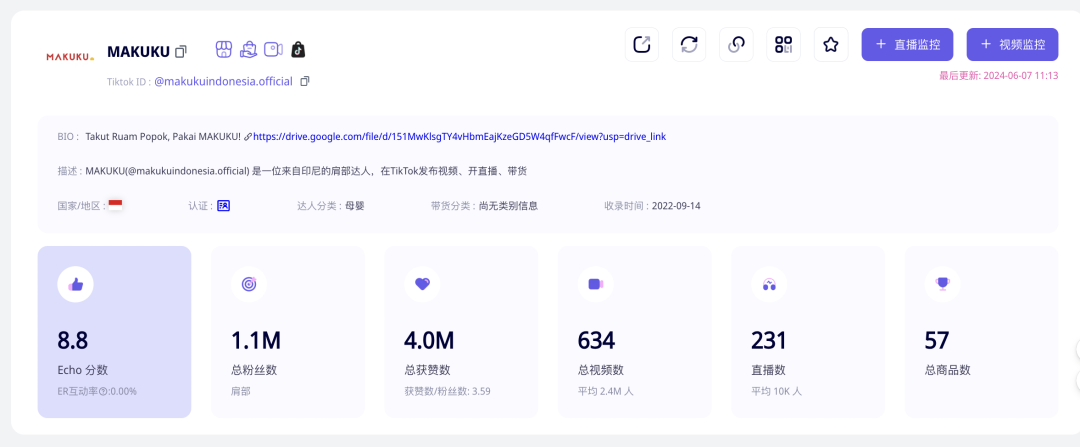
Task: Copy the MAKUKU name with copy icon
Action: [181, 51]
